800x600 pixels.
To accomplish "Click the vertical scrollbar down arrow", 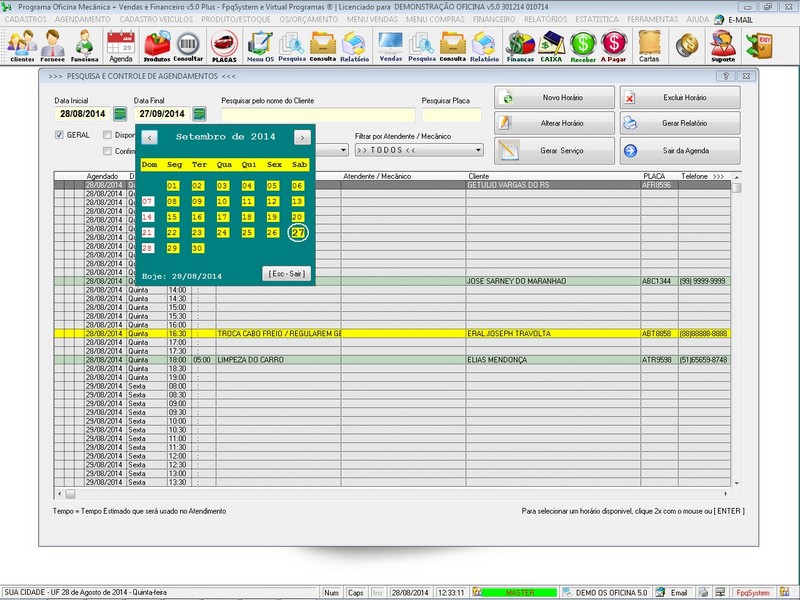I will pos(736,483).
